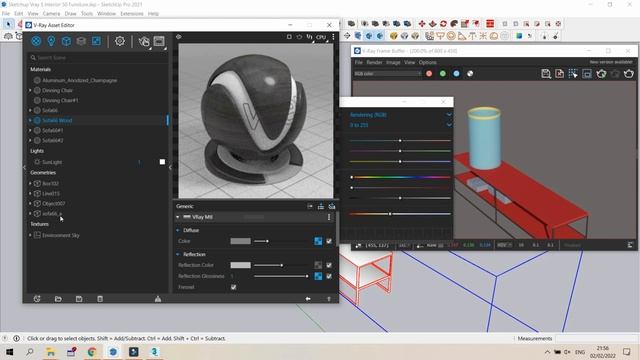
Task: Click CPU render mode in preview toolbar
Action: click(321, 37)
